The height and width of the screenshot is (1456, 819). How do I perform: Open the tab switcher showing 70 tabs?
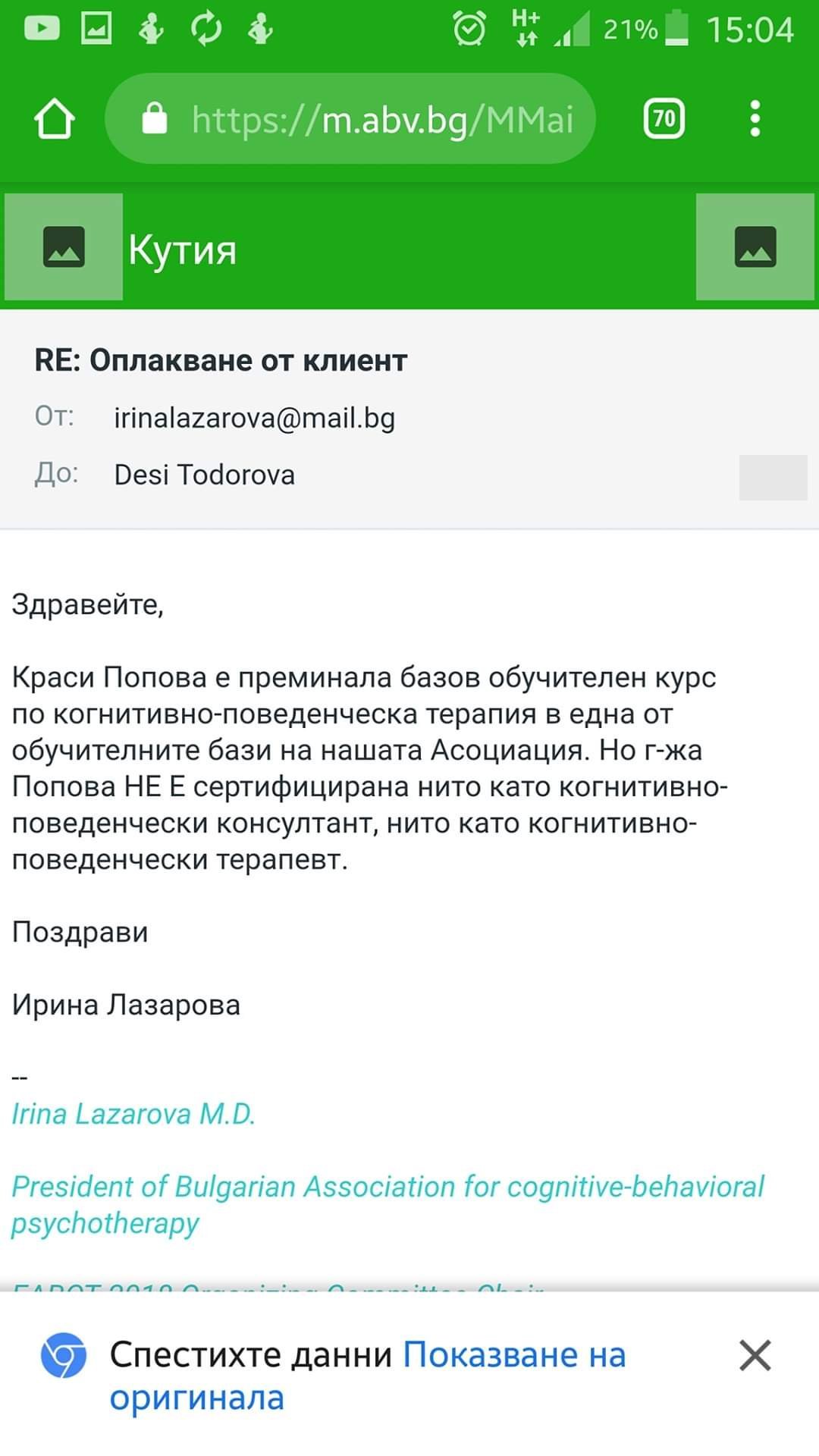664,119
